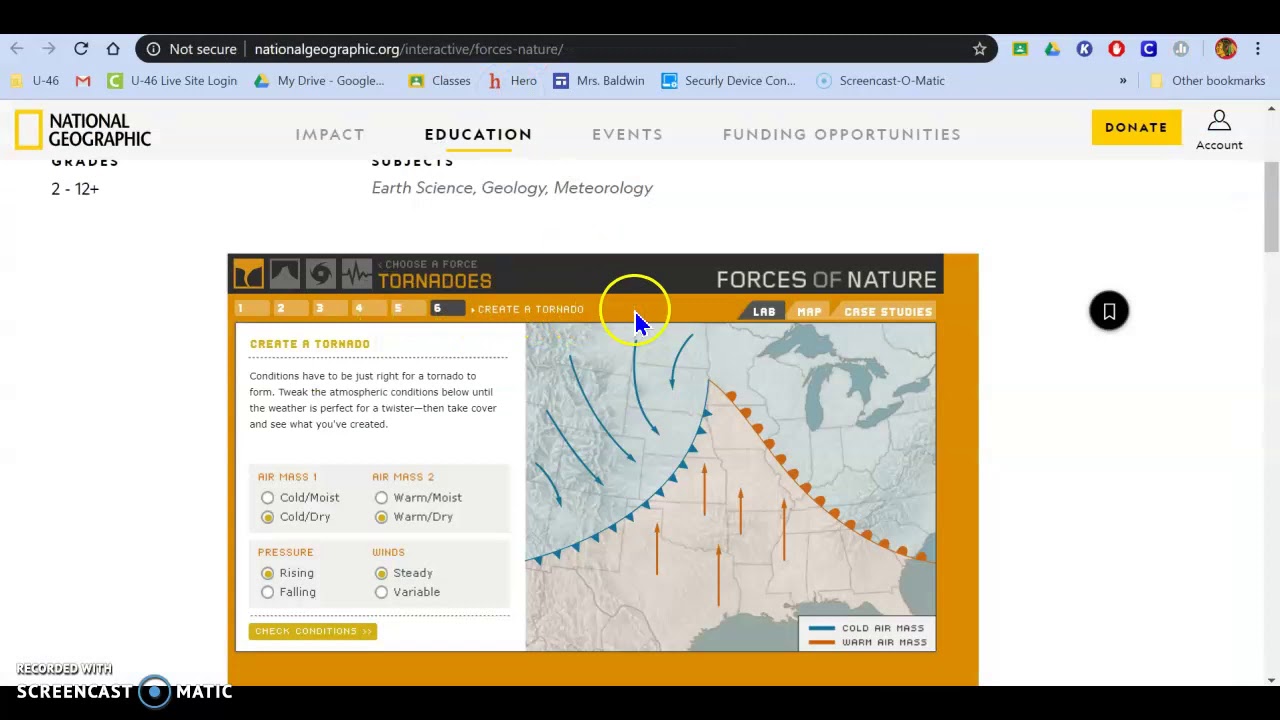1280x720 pixels.
Task: Click the black bookmark save icon
Action: pos(1109,311)
